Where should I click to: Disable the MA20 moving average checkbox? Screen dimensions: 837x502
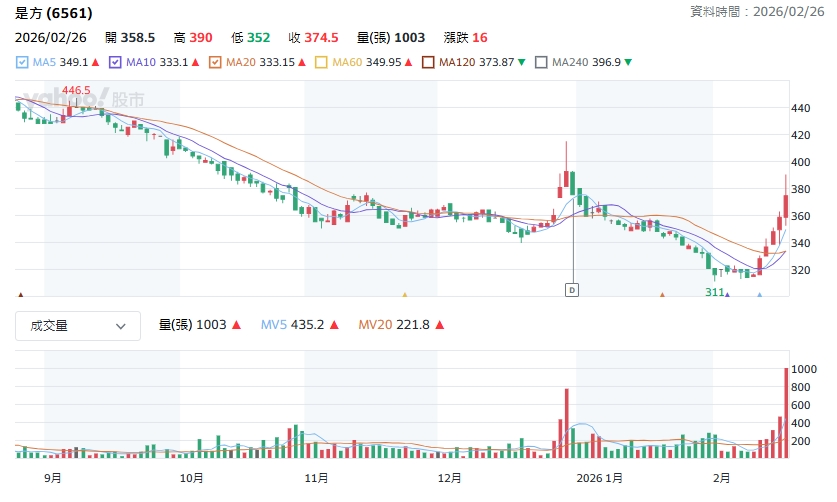[215, 62]
